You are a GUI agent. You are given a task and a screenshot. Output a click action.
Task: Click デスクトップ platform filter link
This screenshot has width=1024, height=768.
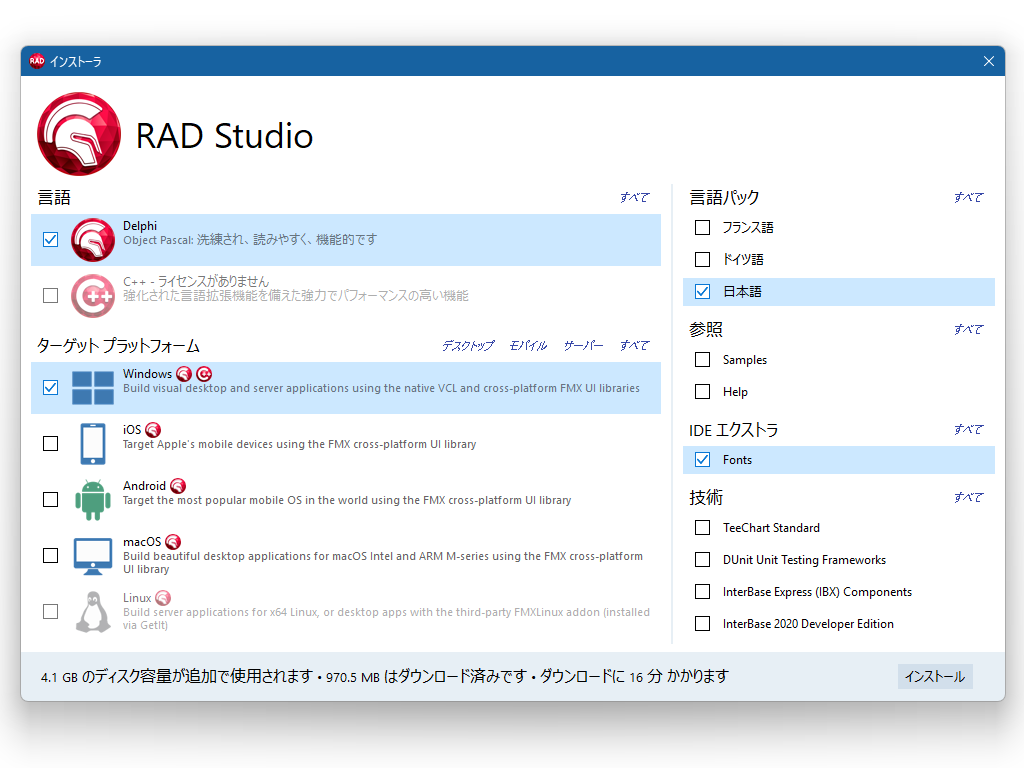tap(468, 345)
